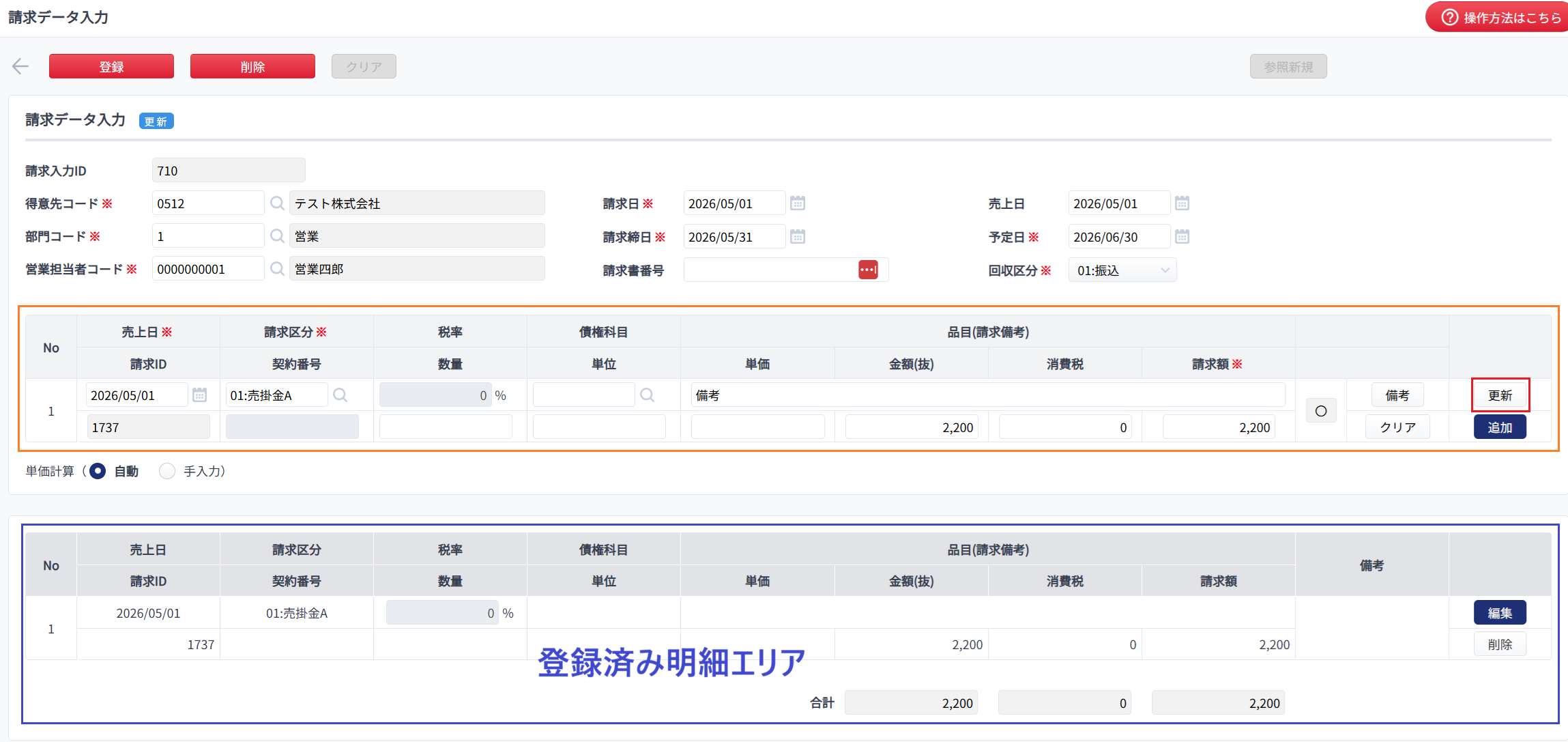This screenshot has width=1568, height=742.
Task: Click the entry row 売上日 date field
Action: tap(136, 395)
